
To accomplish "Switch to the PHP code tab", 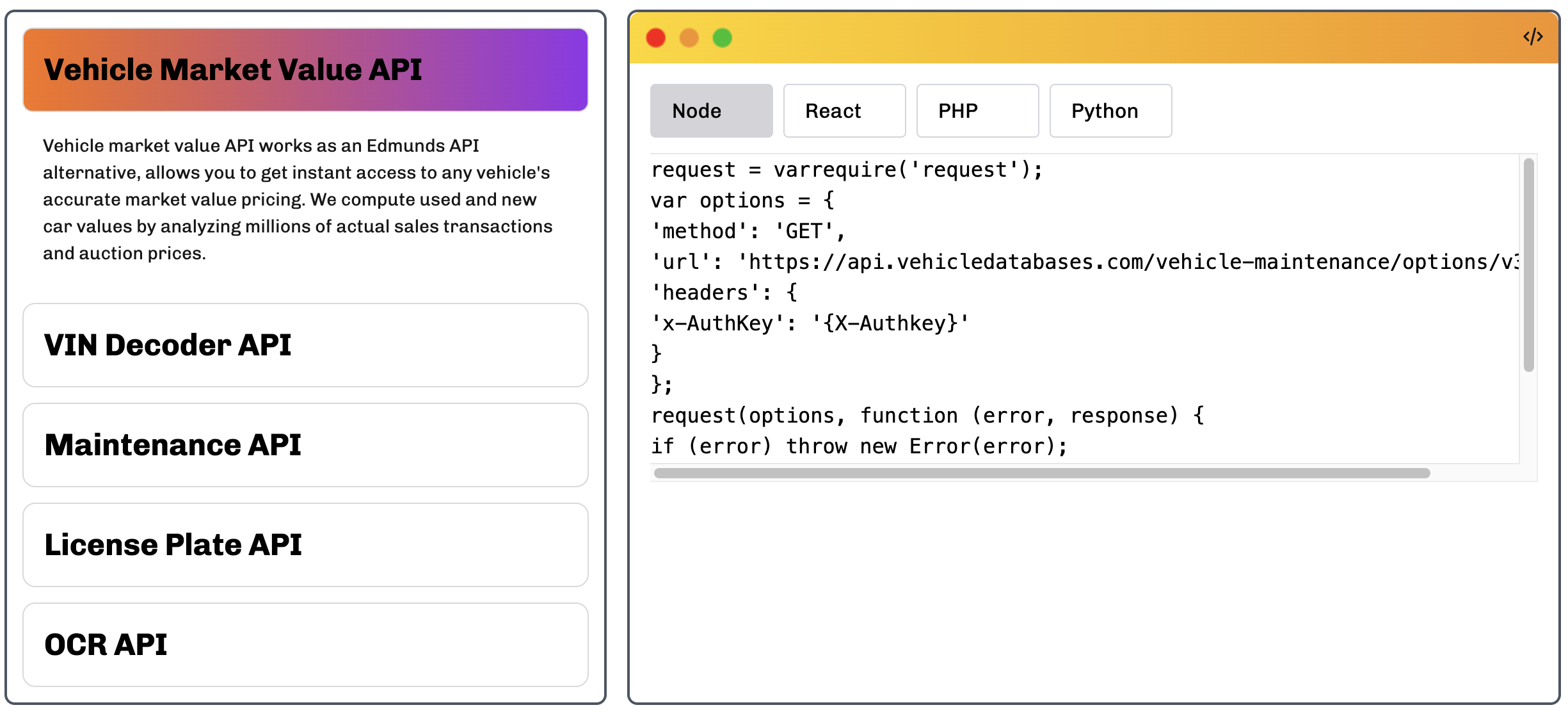I will coord(977,111).
